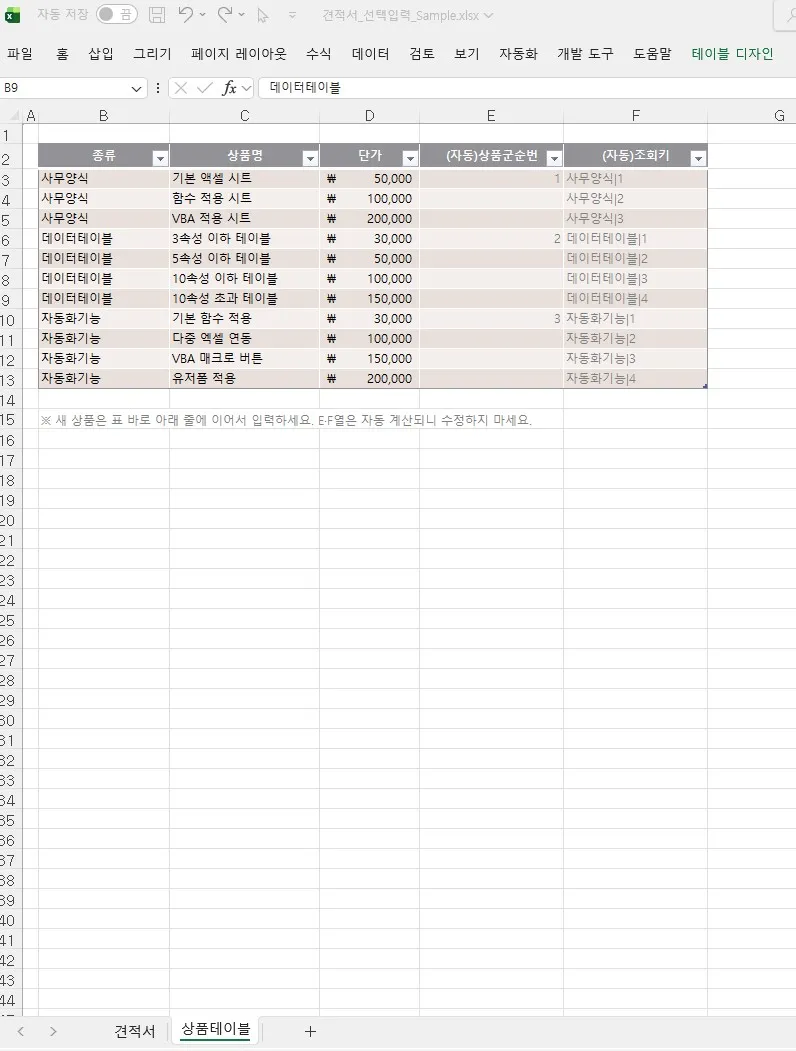The height and width of the screenshot is (1051, 796).
Task: Open the 데이터 ribbon tab
Action: [371, 54]
